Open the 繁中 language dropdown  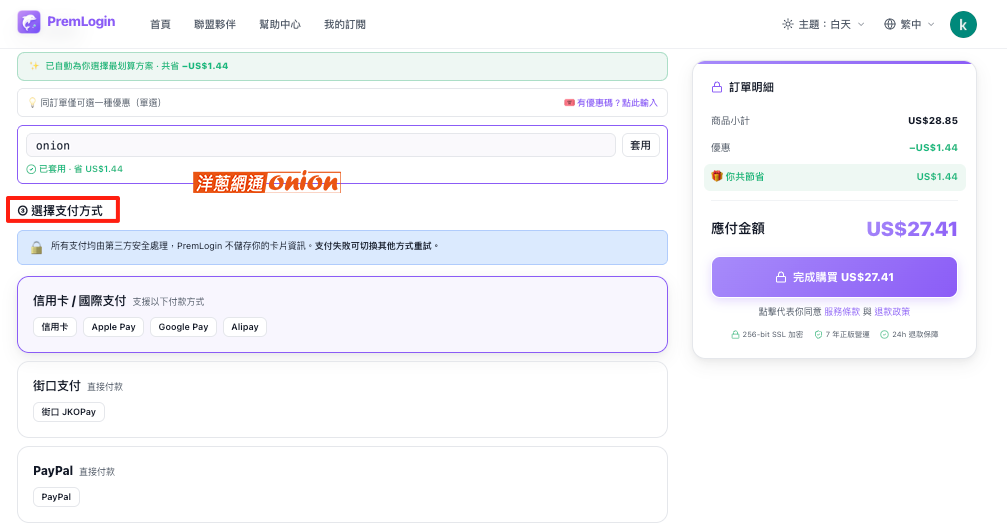point(909,24)
